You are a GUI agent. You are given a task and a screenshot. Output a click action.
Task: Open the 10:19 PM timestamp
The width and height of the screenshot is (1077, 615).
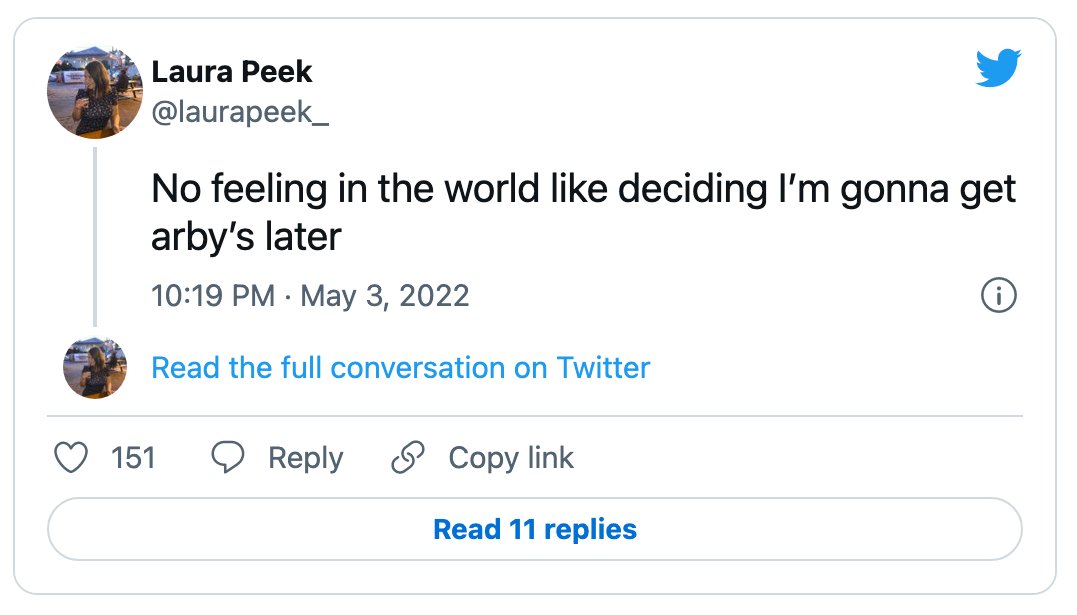click(213, 296)
